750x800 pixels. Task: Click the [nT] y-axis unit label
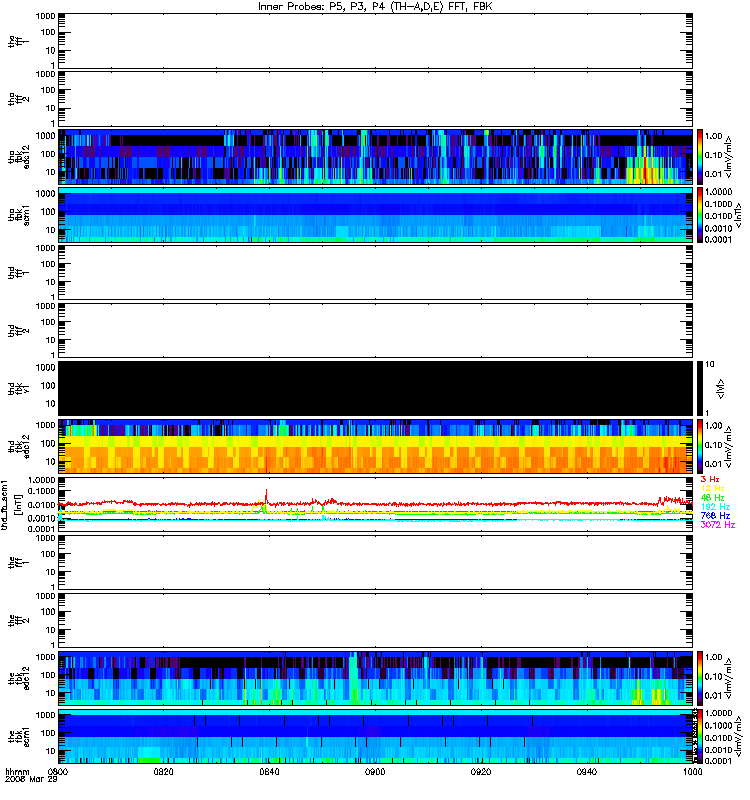[x=18, y=504]
